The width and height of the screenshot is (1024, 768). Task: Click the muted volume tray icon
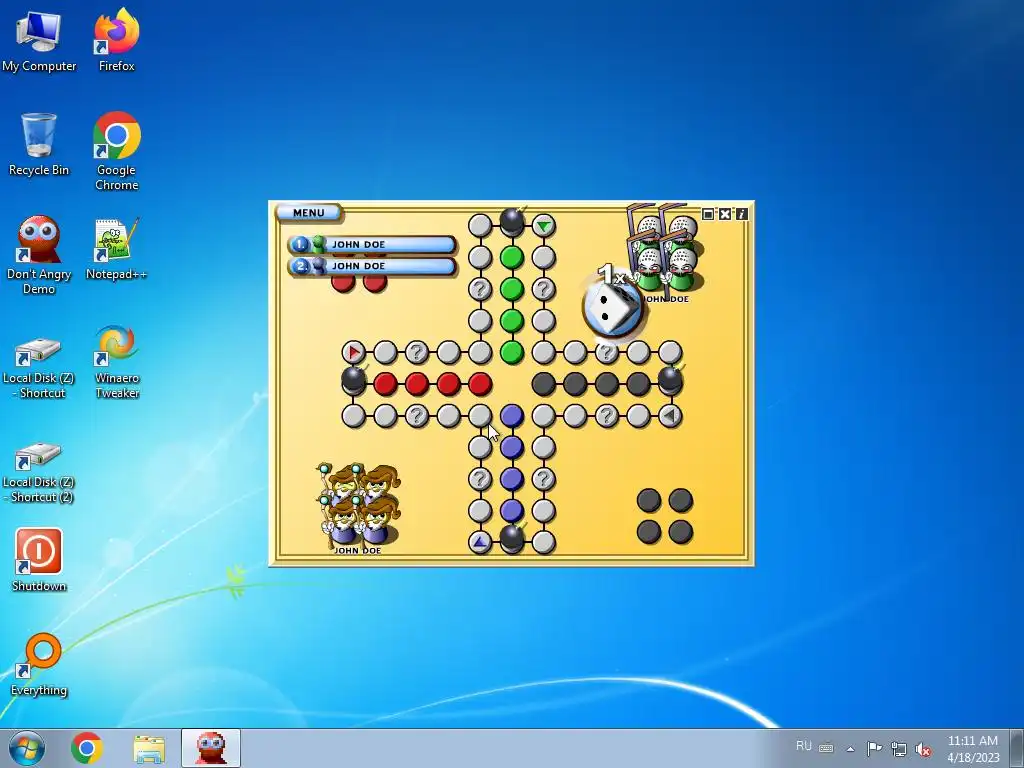click(923, 749)
